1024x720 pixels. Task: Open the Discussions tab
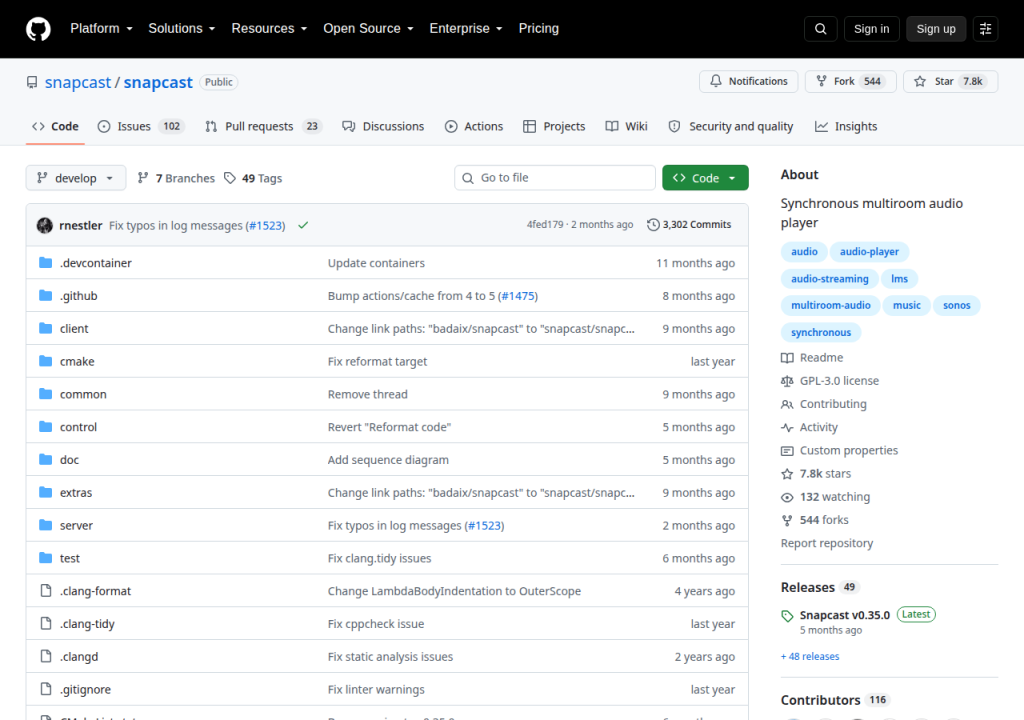coord(383,126)
